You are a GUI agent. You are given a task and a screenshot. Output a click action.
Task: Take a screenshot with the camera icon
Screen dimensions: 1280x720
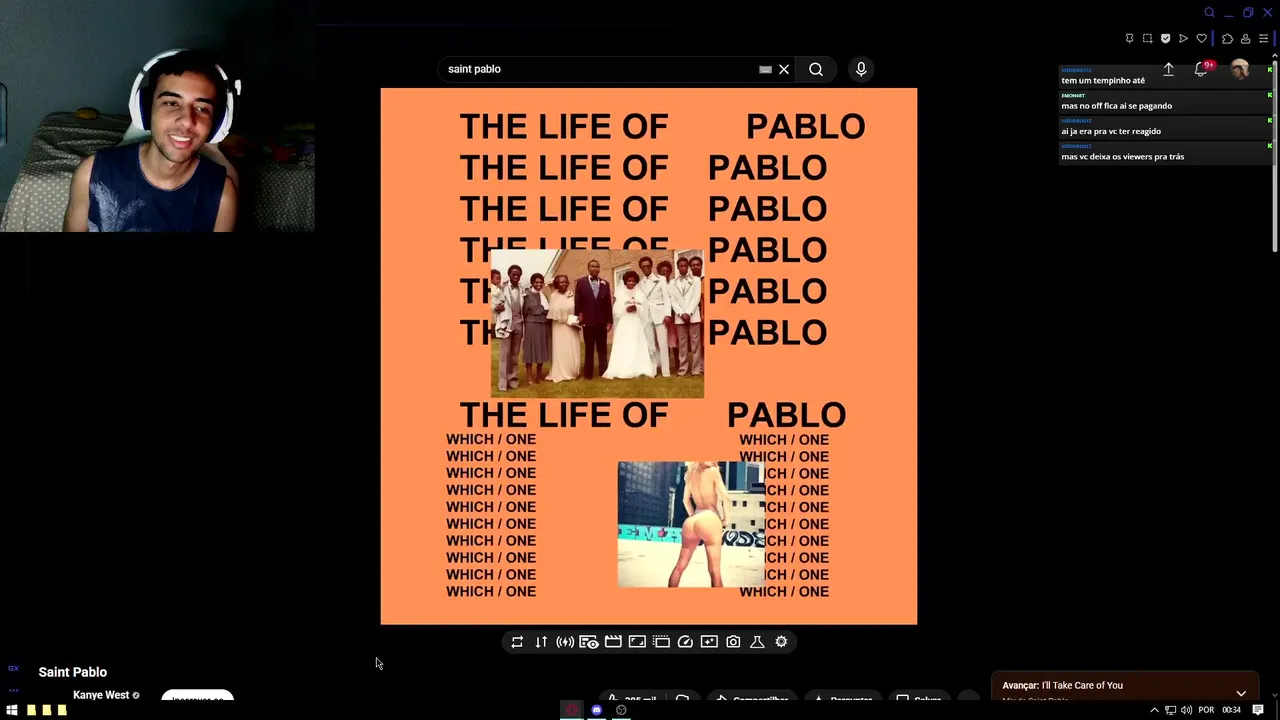click(733, 642)
